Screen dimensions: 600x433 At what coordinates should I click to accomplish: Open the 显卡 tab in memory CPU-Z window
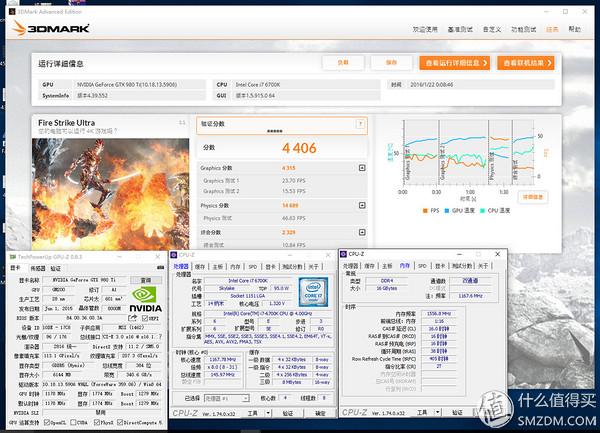(440, 265)
